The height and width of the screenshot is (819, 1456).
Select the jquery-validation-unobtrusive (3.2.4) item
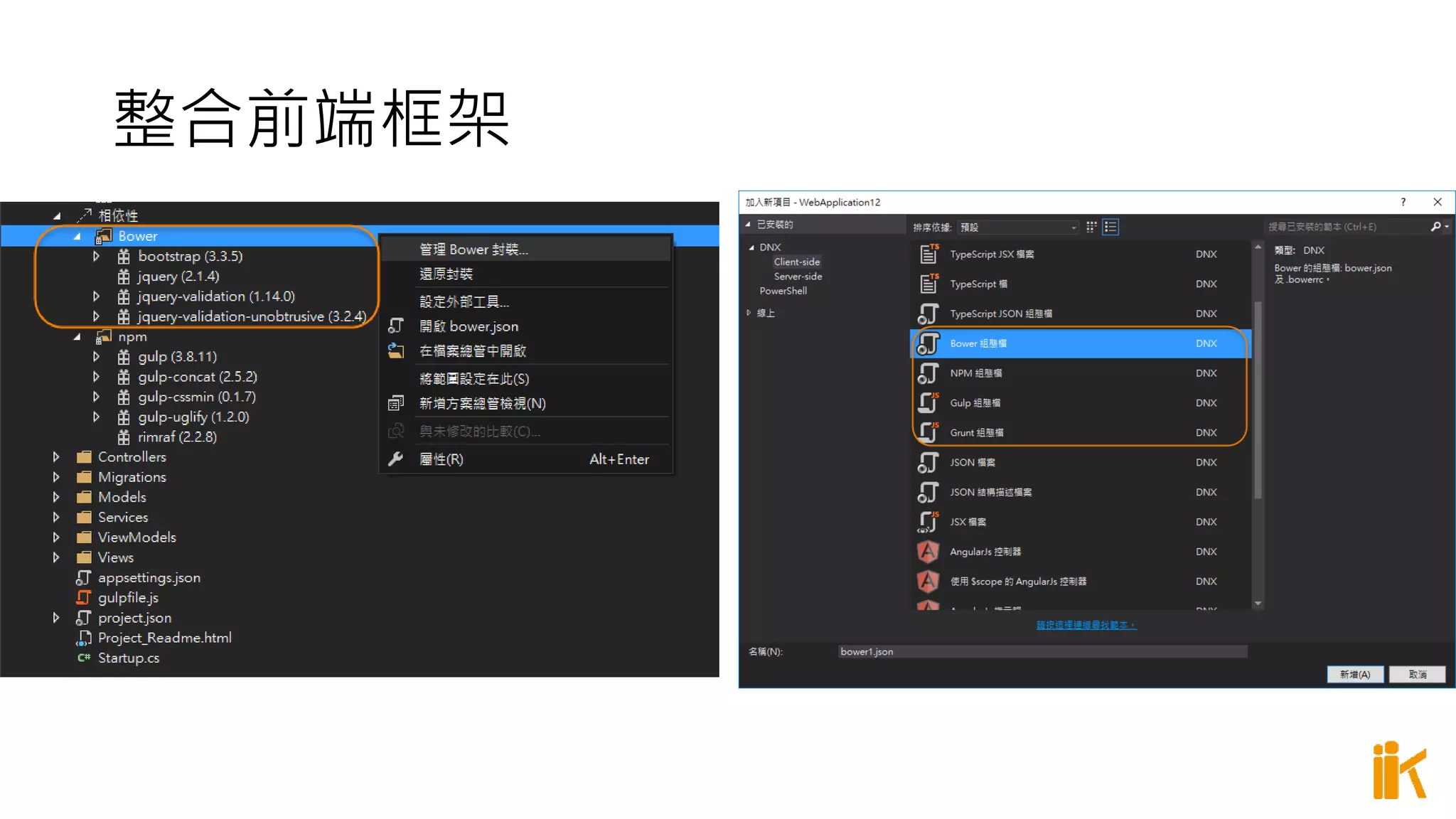pyautogui.click(x=252, y=316)
